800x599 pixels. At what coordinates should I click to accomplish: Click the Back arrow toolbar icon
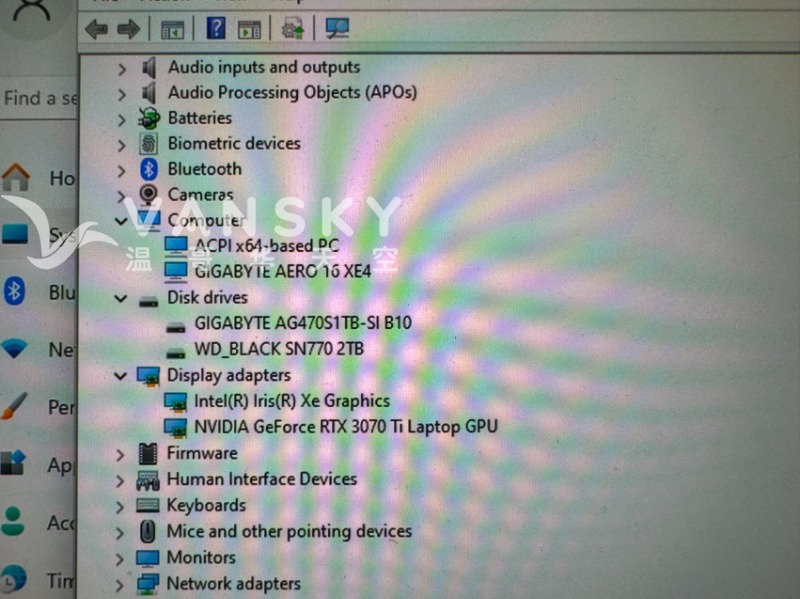coord(96,29)
